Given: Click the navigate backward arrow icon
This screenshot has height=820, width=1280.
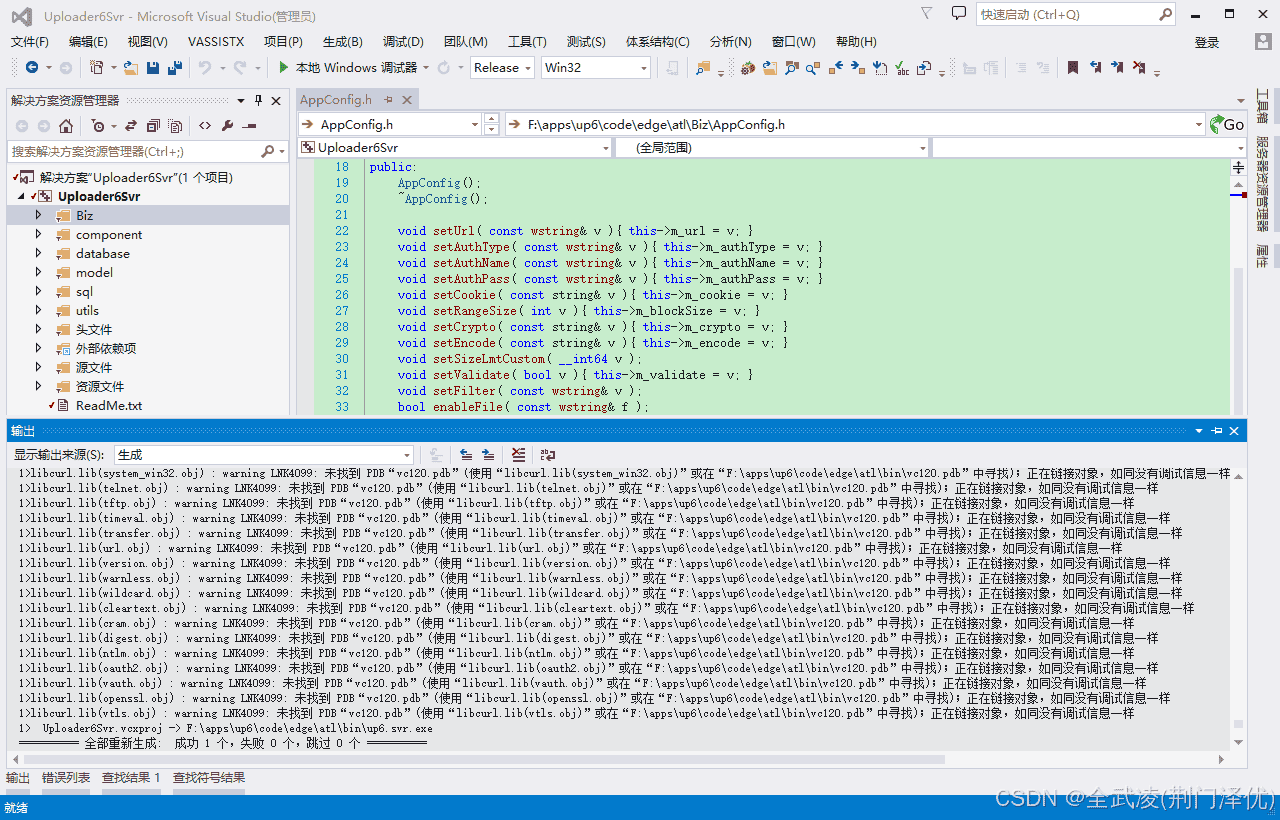Looking at the screenshot, I should tap(32, 68).
